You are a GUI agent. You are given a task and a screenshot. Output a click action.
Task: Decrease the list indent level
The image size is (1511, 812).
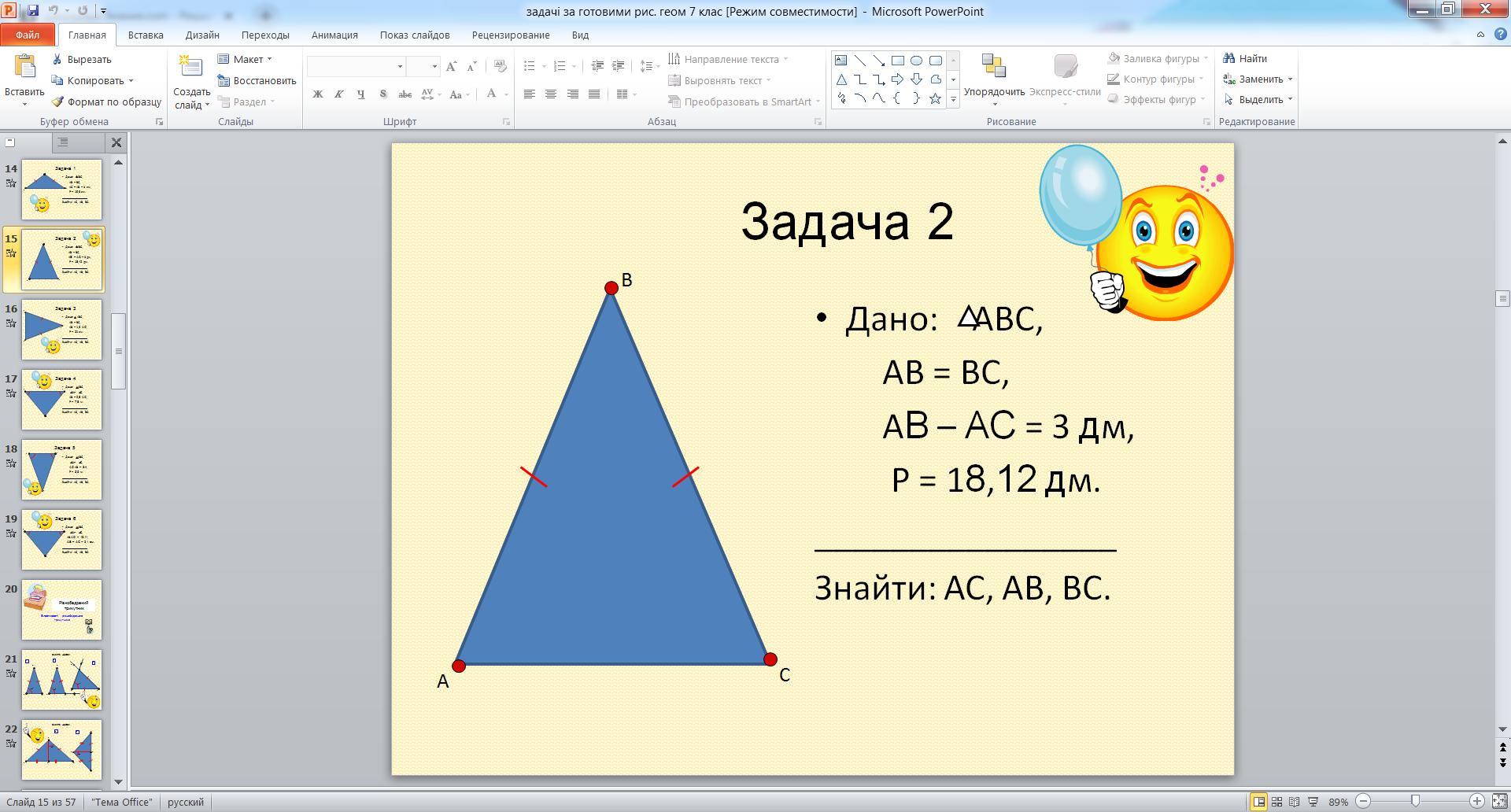pos(597,66)
